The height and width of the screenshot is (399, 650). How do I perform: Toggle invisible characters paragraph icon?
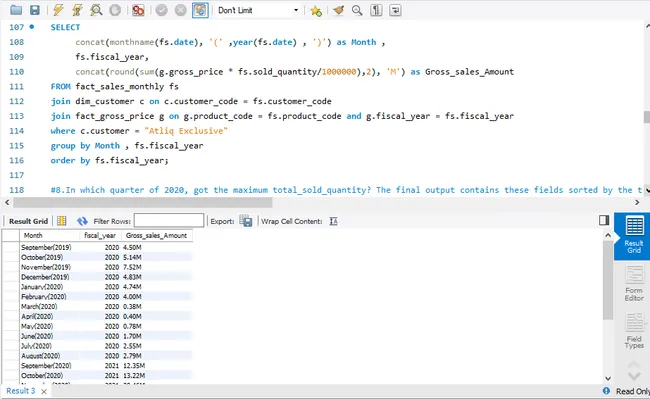point(376,10)
